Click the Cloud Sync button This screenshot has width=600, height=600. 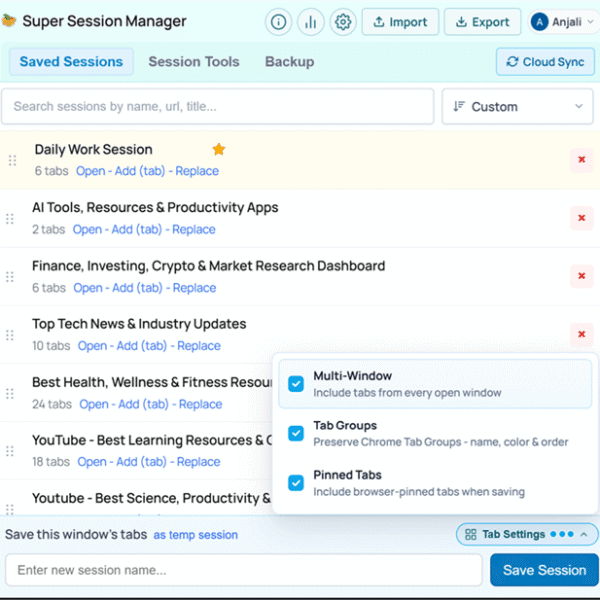pos(545,62)
